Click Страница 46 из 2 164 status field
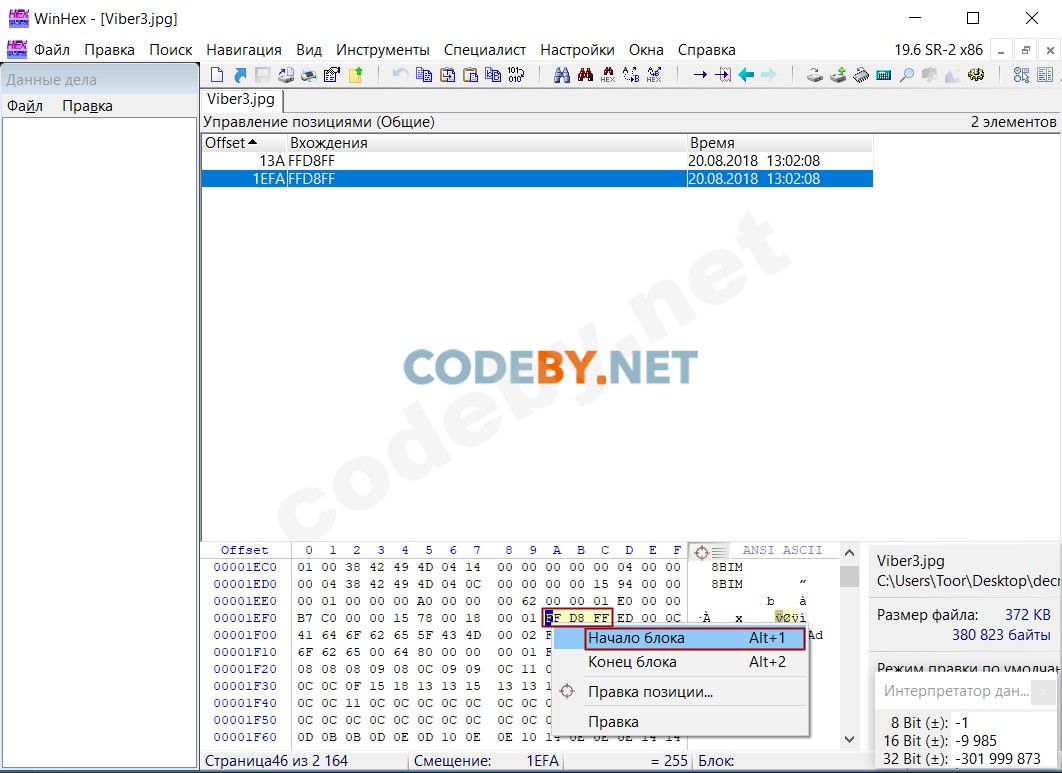Screen dimensions: 1062x773 coord(276,761)
